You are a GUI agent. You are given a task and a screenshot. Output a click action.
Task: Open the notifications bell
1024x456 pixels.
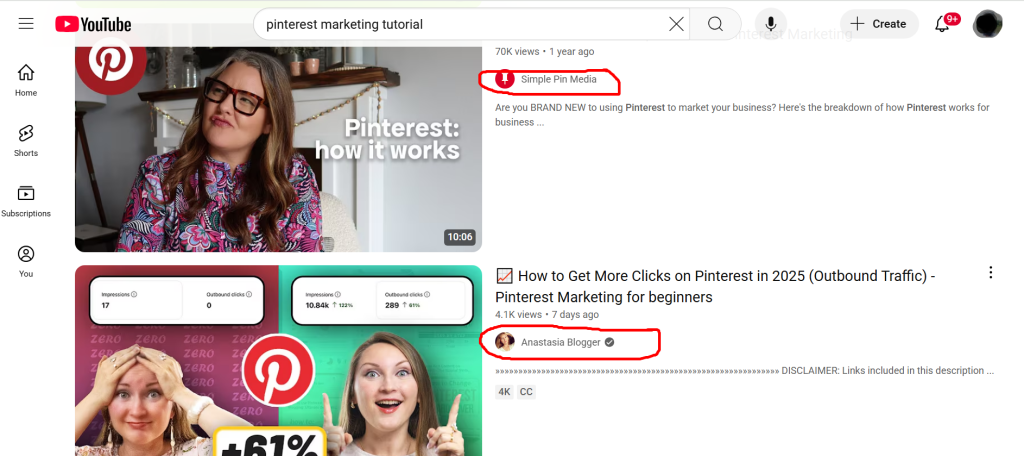pos(942,24)
